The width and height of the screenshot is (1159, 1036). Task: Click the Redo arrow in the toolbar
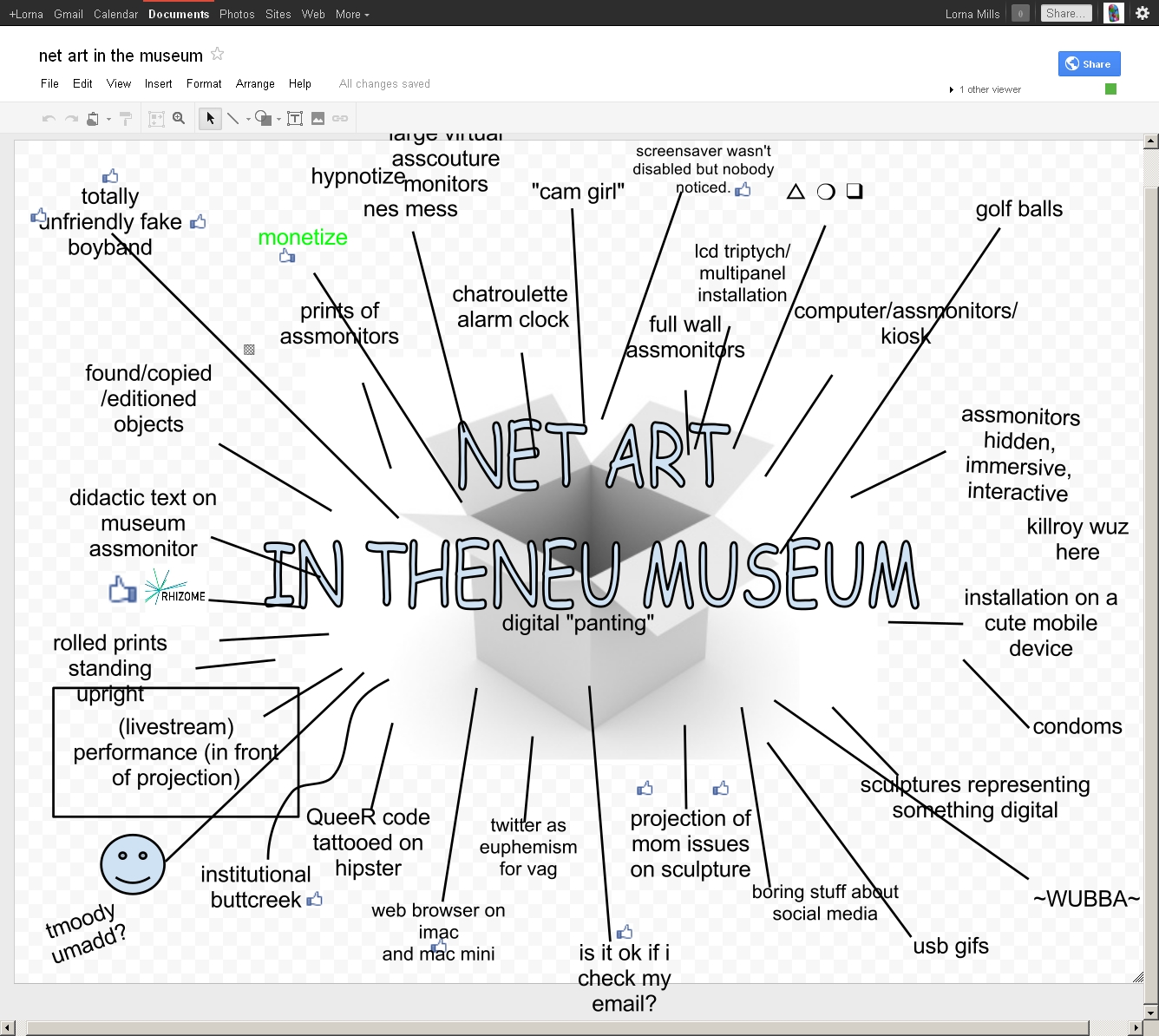point(72,119)
